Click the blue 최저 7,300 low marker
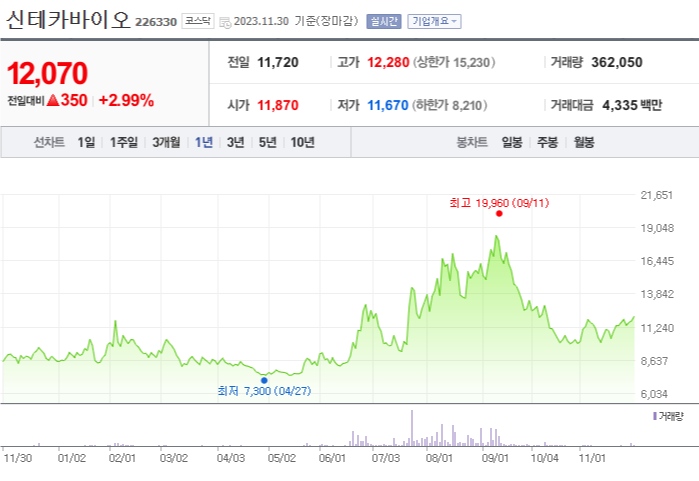The image size is (699, 481). (264, 380)
